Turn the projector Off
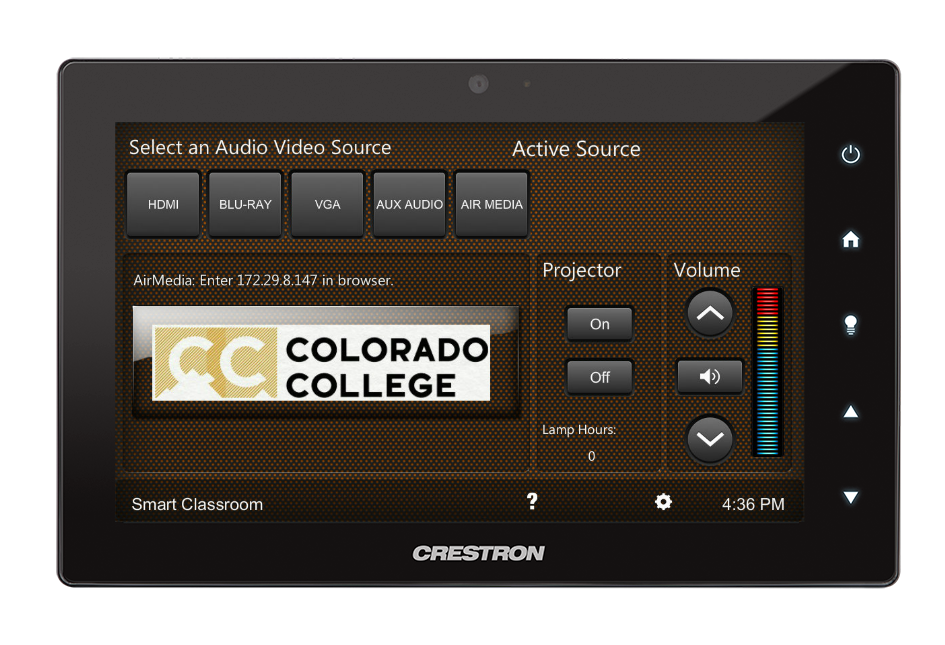Viewport: 945px width, 645px height. pos(600,377)
